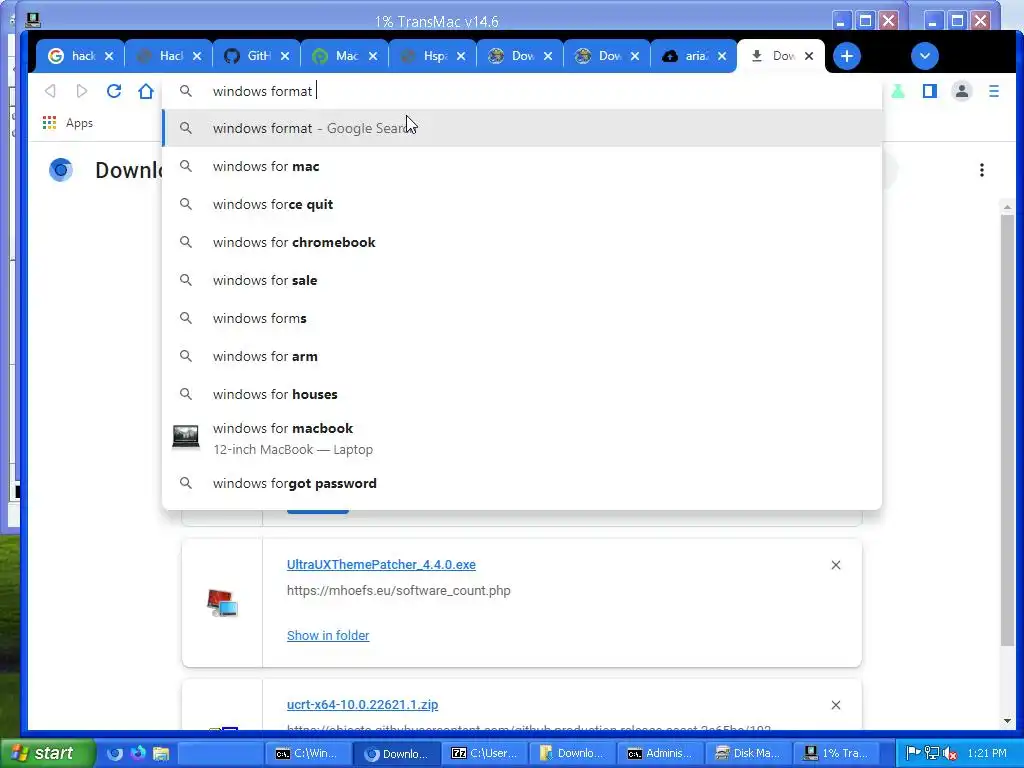Click the address bar text field
1024x768 pixels.
tap(522, 91)
